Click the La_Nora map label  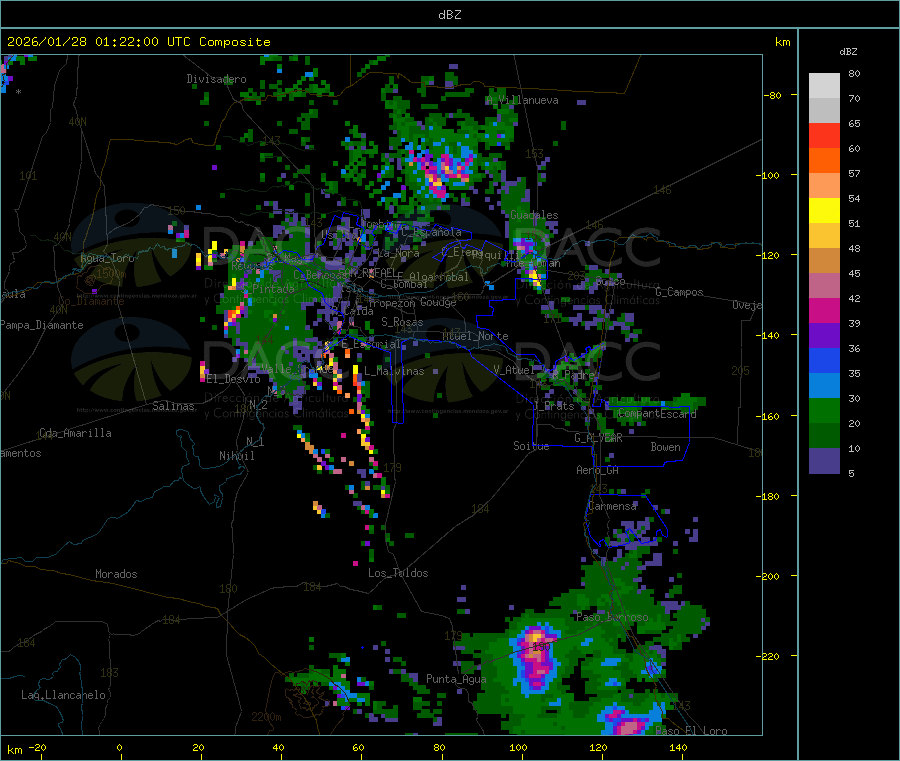(x=398, y=253)
